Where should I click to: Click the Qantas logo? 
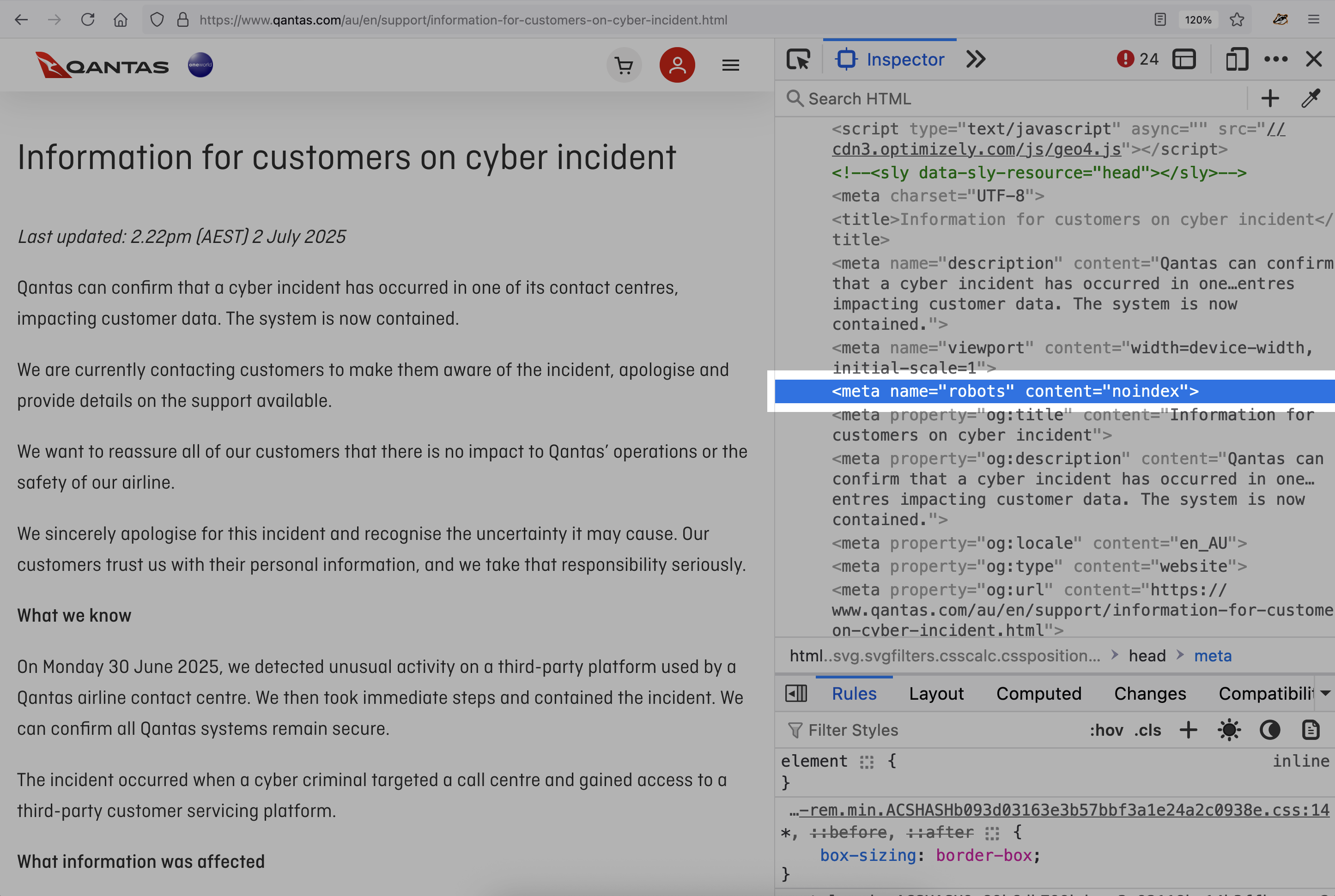pos(102,65)
